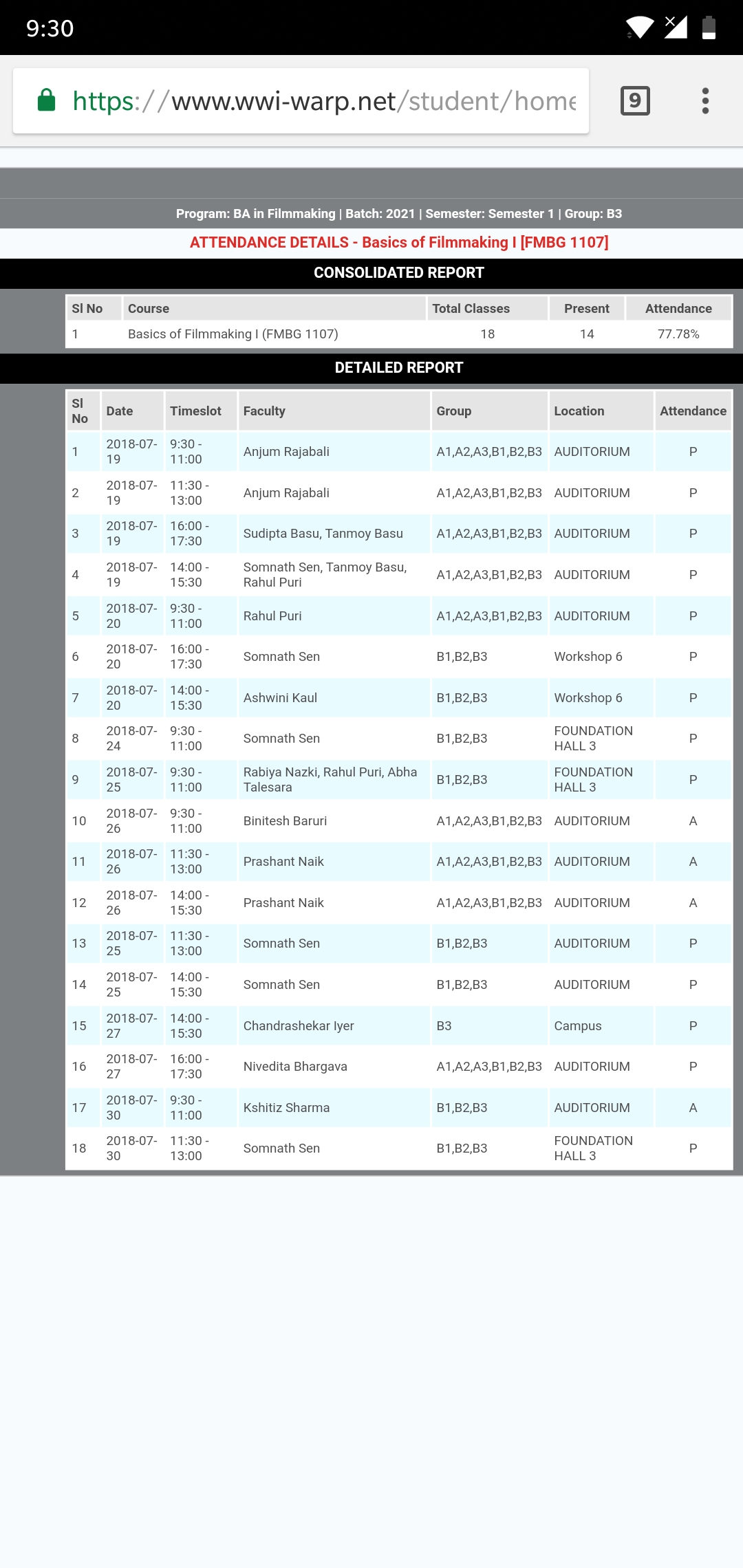
Task: Open the browser three-dot overflow menu
Action: pyautogui.click(x=705, y=100)
